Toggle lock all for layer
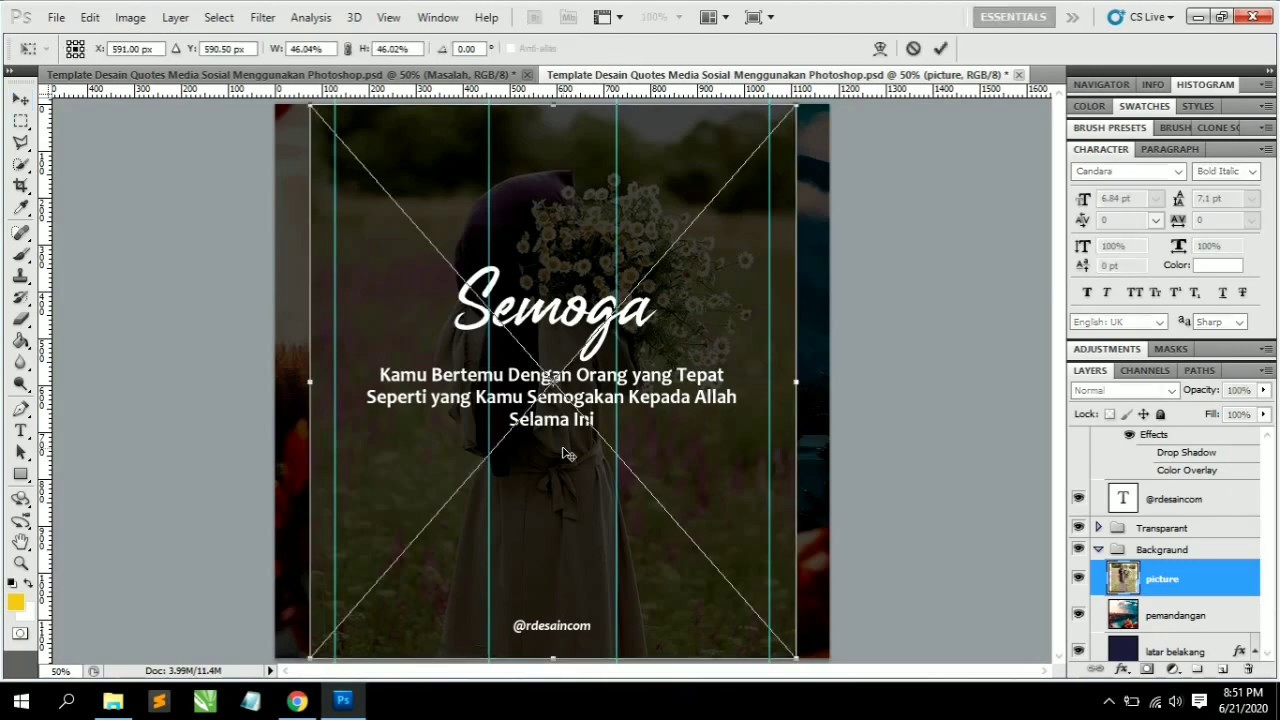 click(1160, 414)
